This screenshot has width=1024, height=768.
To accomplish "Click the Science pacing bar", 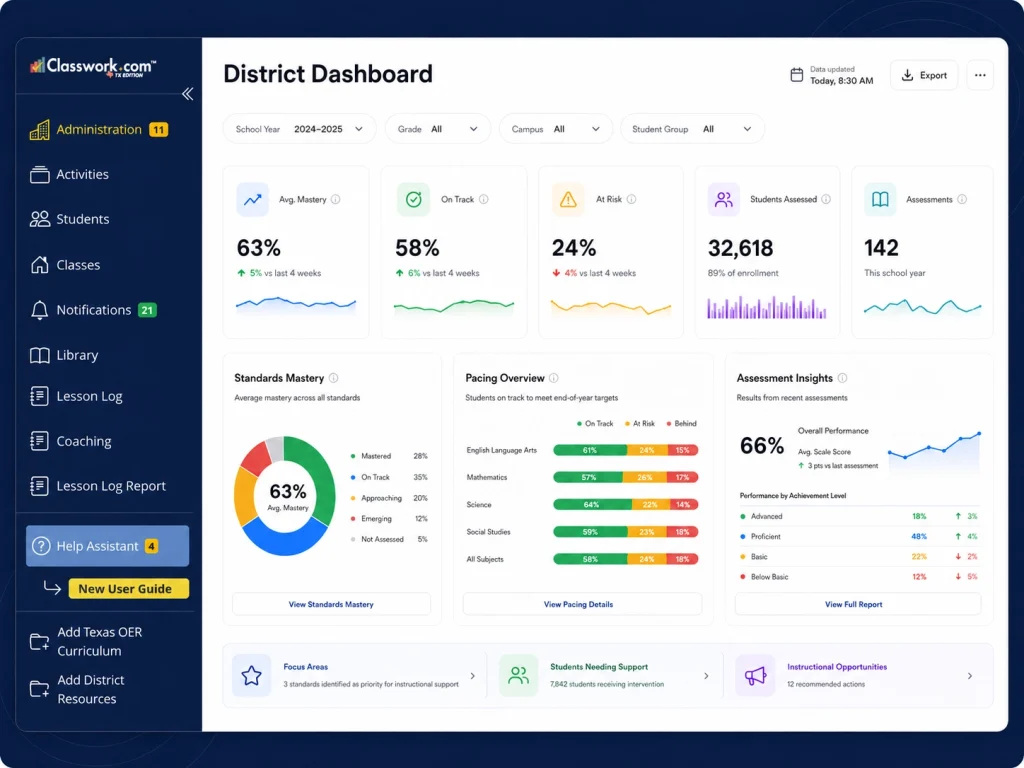I will click(x=626, y=504).
